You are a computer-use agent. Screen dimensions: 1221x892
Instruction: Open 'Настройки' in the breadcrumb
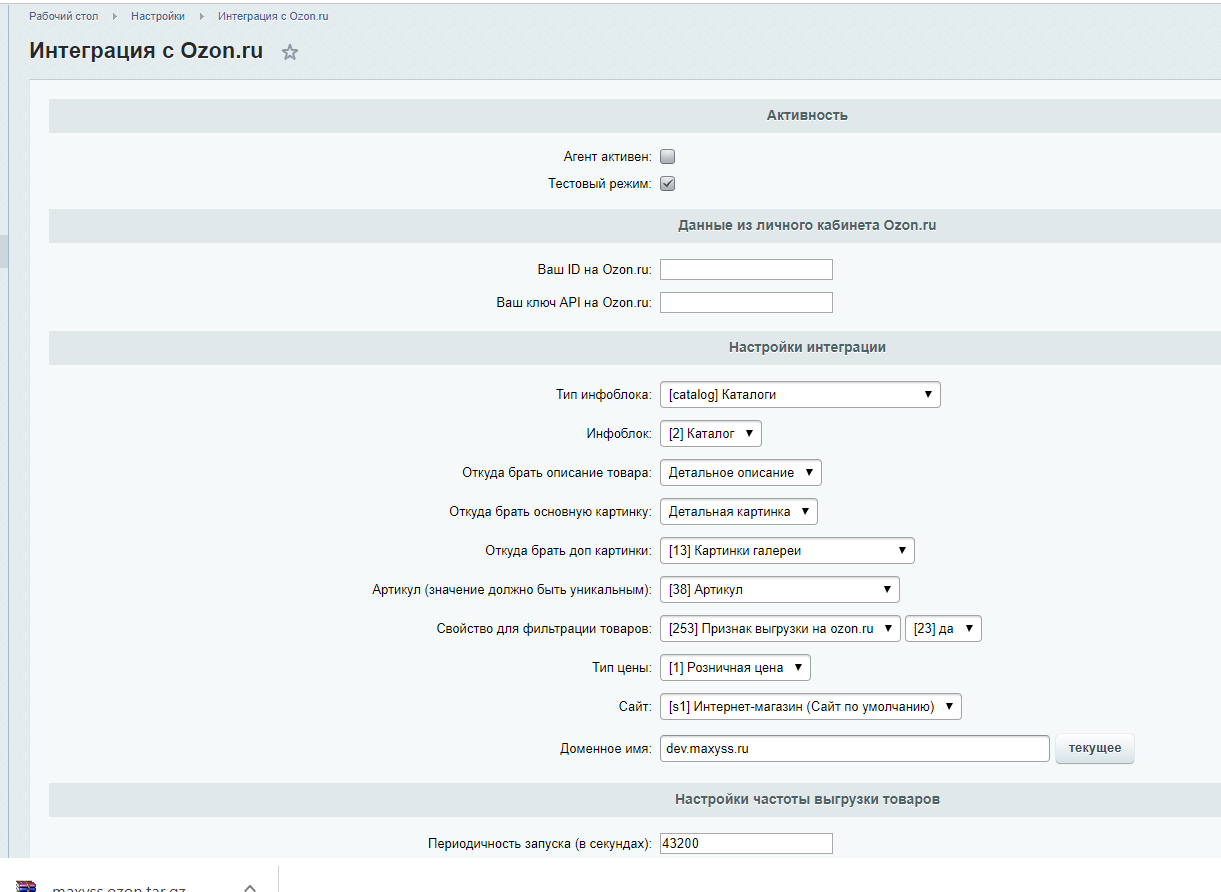[157, 17]
